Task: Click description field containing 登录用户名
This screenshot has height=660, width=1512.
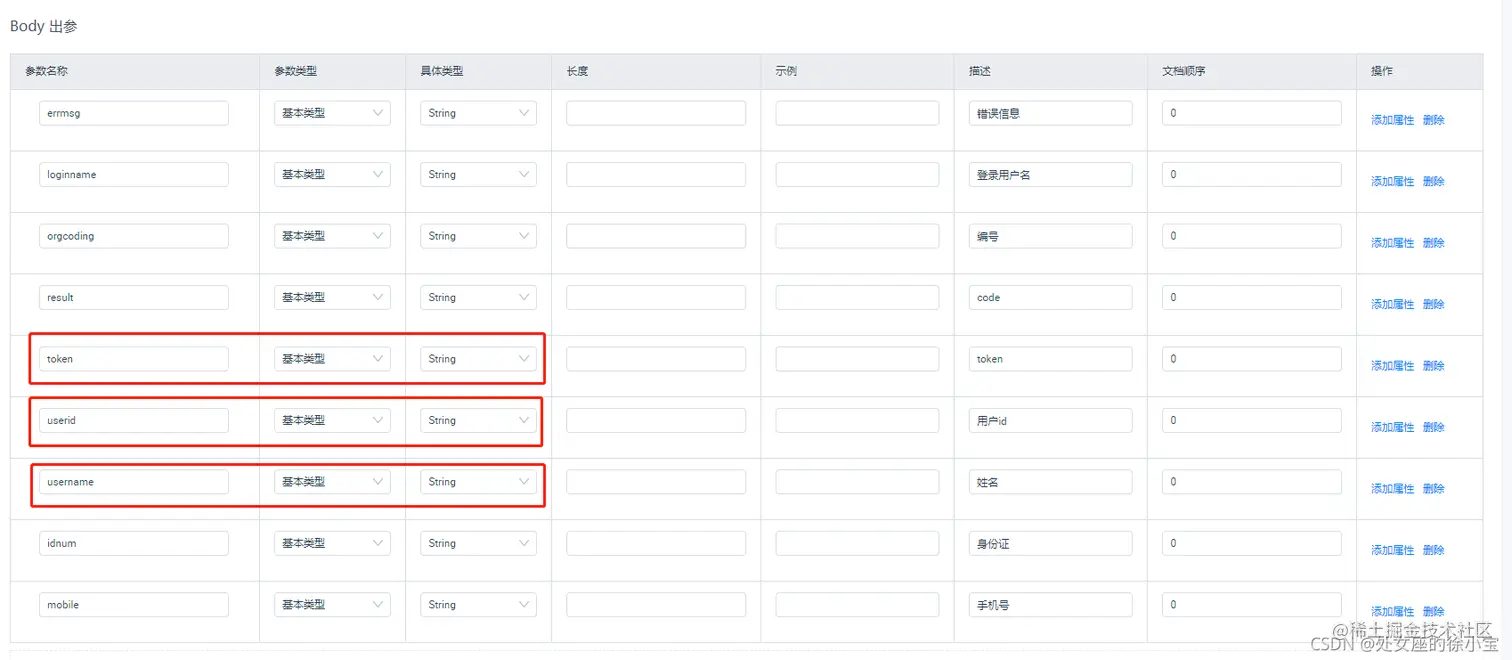Action: click(x=1050, y=174)
